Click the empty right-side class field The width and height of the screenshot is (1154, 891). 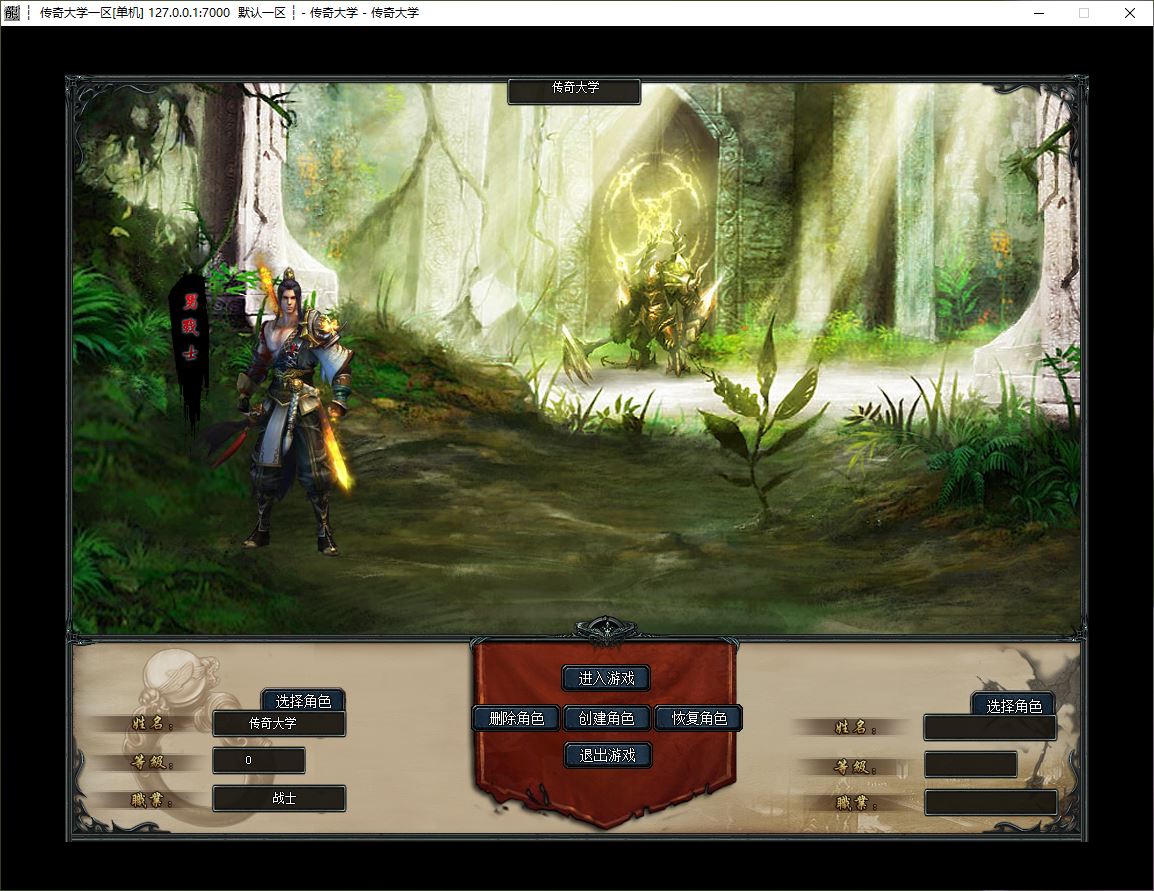tap(991, 803)
